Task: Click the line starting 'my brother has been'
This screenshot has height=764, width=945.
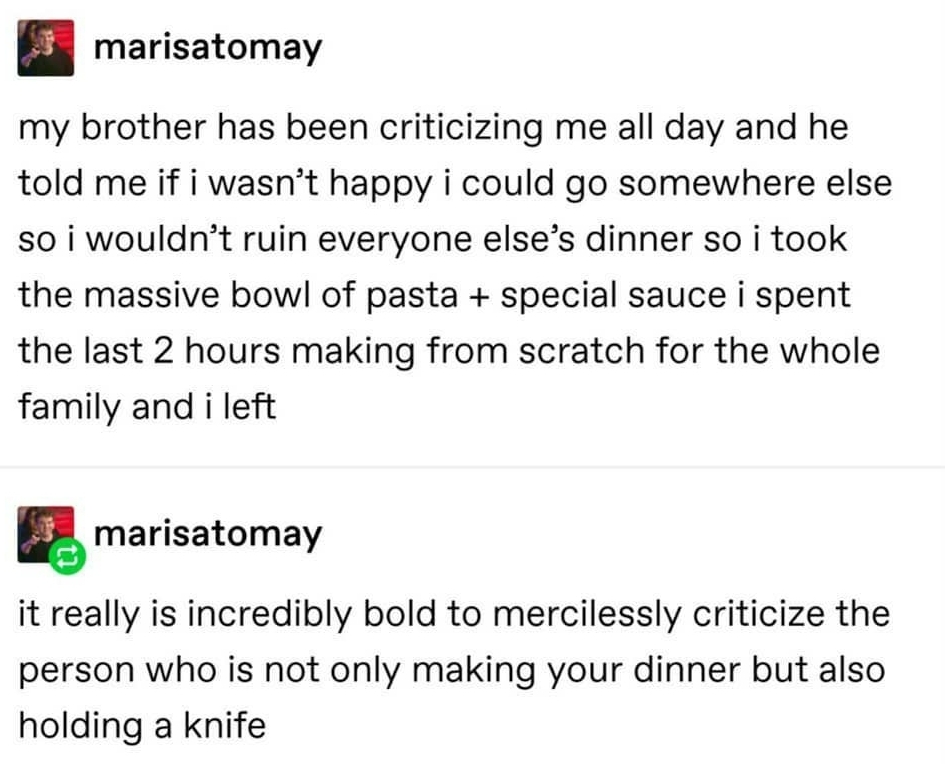Action: click(432, 129)
